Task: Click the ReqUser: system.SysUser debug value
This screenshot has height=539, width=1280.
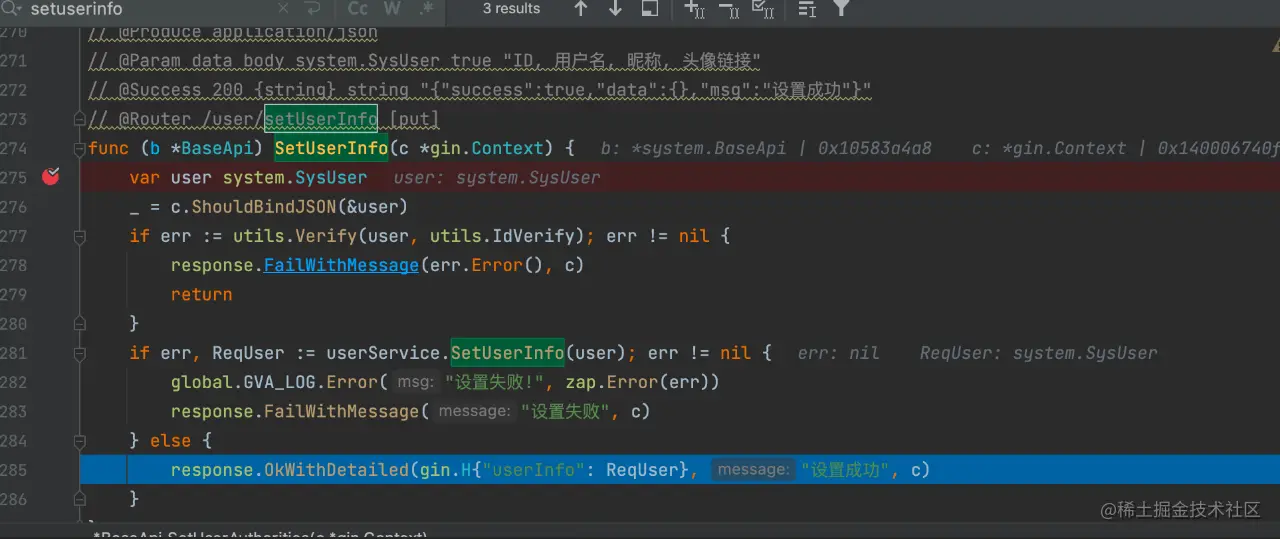Action: pyautogui.click(x=1038, y=353)
